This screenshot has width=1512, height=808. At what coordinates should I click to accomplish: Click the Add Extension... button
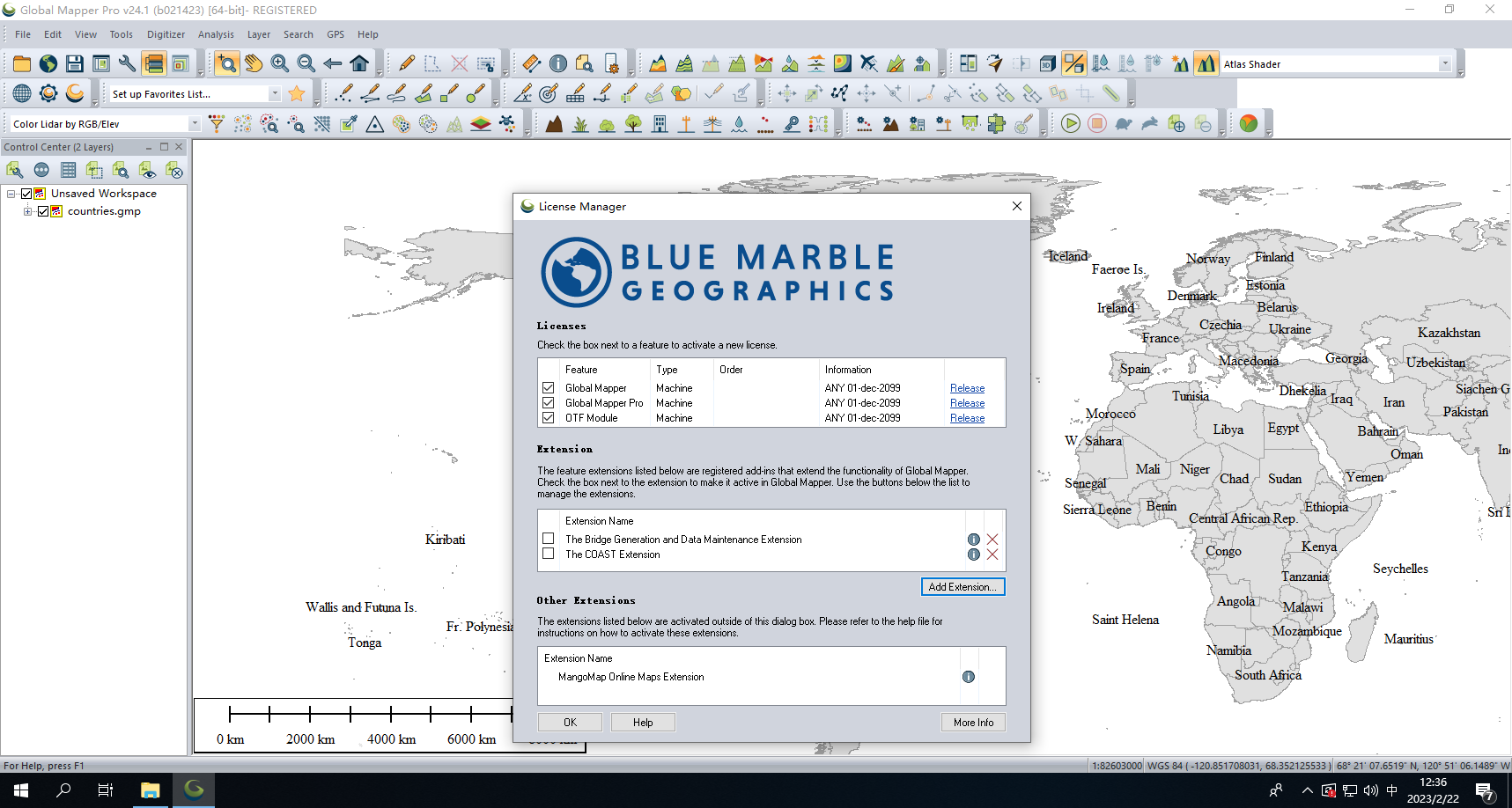pos(963,587)
